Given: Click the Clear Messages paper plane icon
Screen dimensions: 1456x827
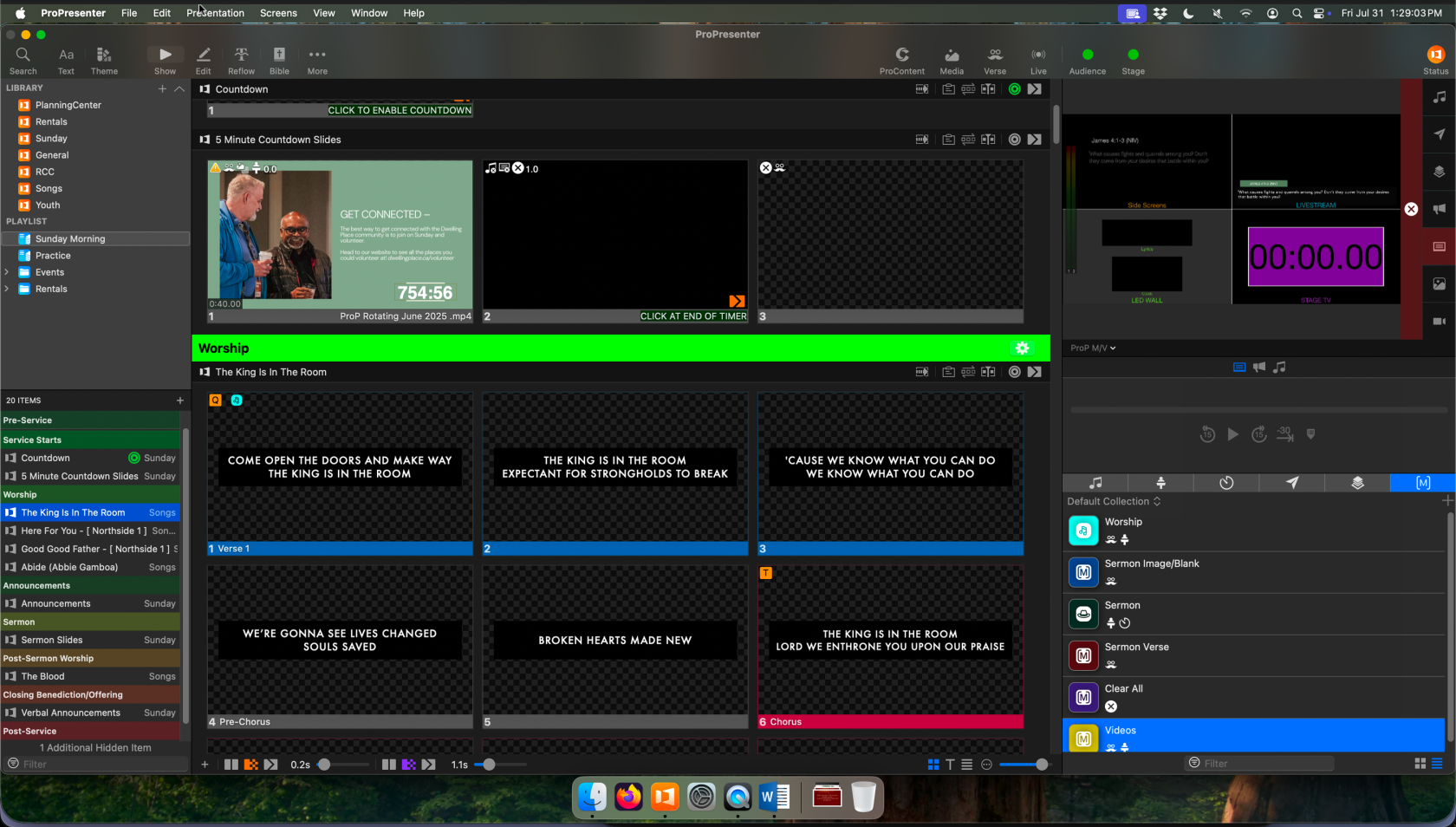Looking at the screenshot, I should point(1440,134).
